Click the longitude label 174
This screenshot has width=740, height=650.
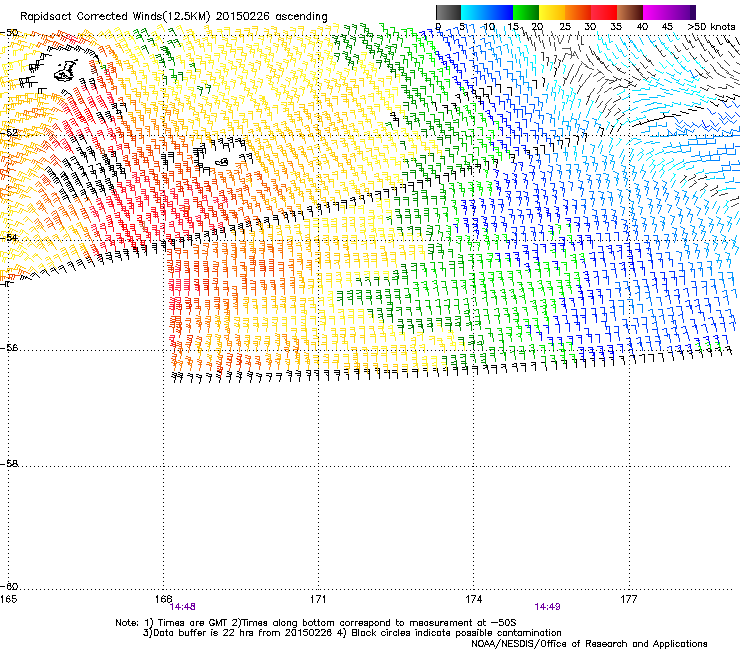click(473, 599)
